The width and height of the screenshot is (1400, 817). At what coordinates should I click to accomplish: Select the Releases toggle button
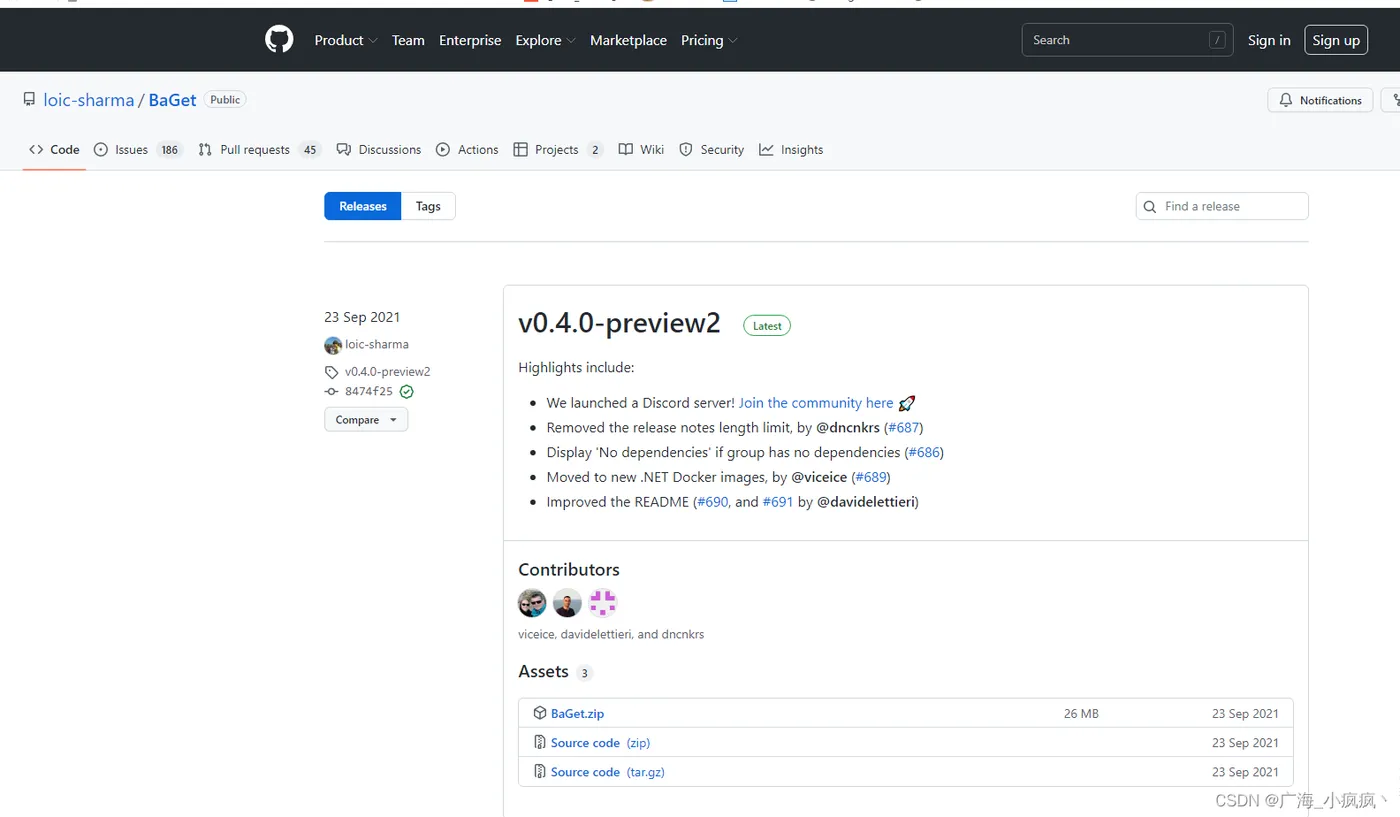click(x=362, y=206)
